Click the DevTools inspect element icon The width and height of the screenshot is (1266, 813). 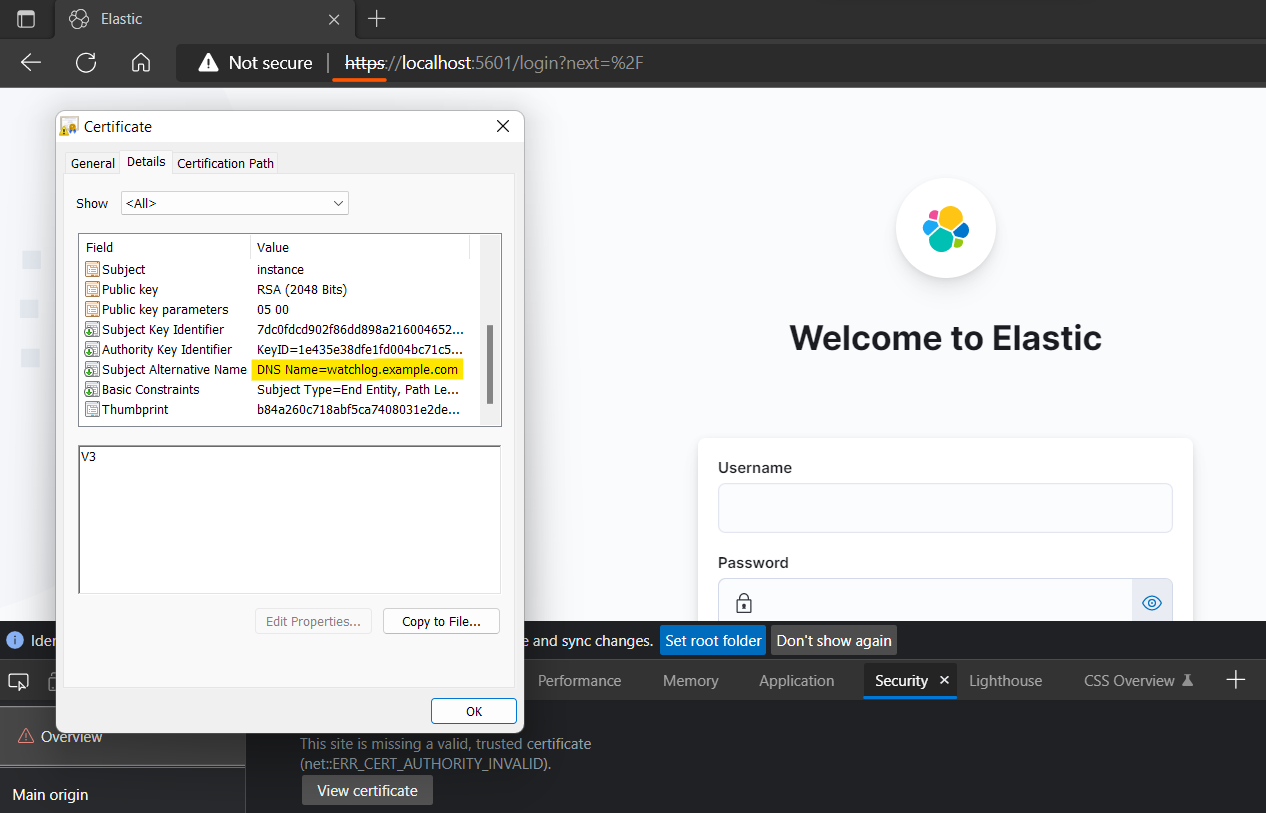[x=18, y=681]
